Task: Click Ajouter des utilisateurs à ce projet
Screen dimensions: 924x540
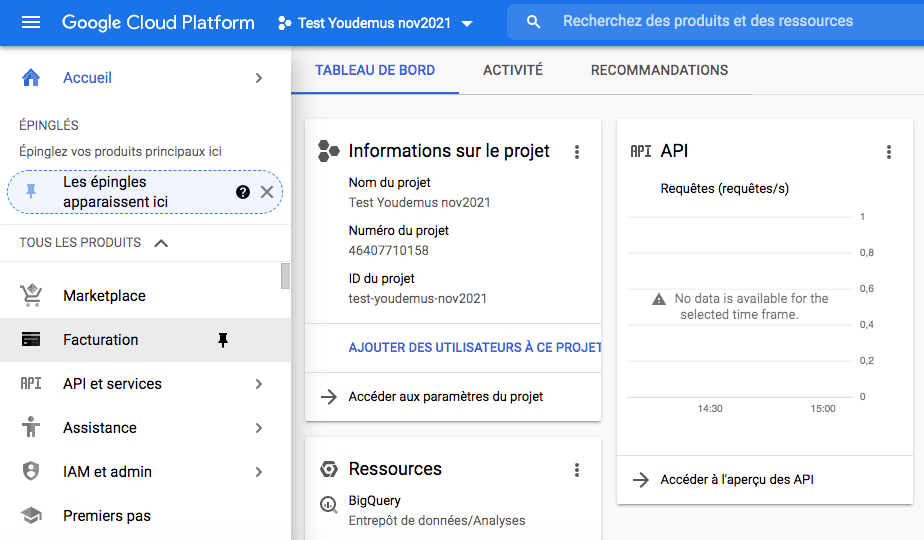Action: pyautogui.click(x=474, y=348)
